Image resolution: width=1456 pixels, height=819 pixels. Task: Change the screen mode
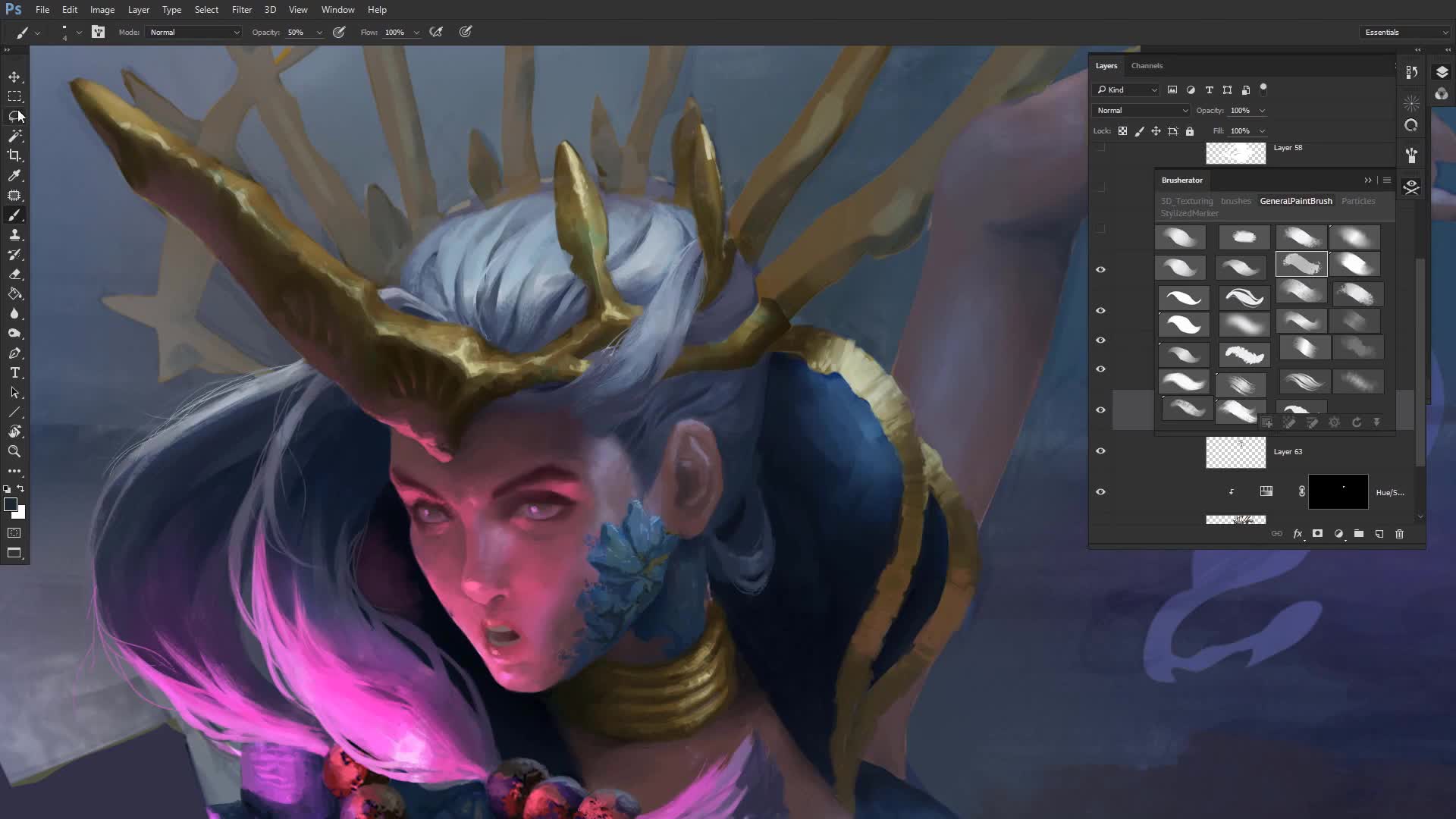(14, 553)
